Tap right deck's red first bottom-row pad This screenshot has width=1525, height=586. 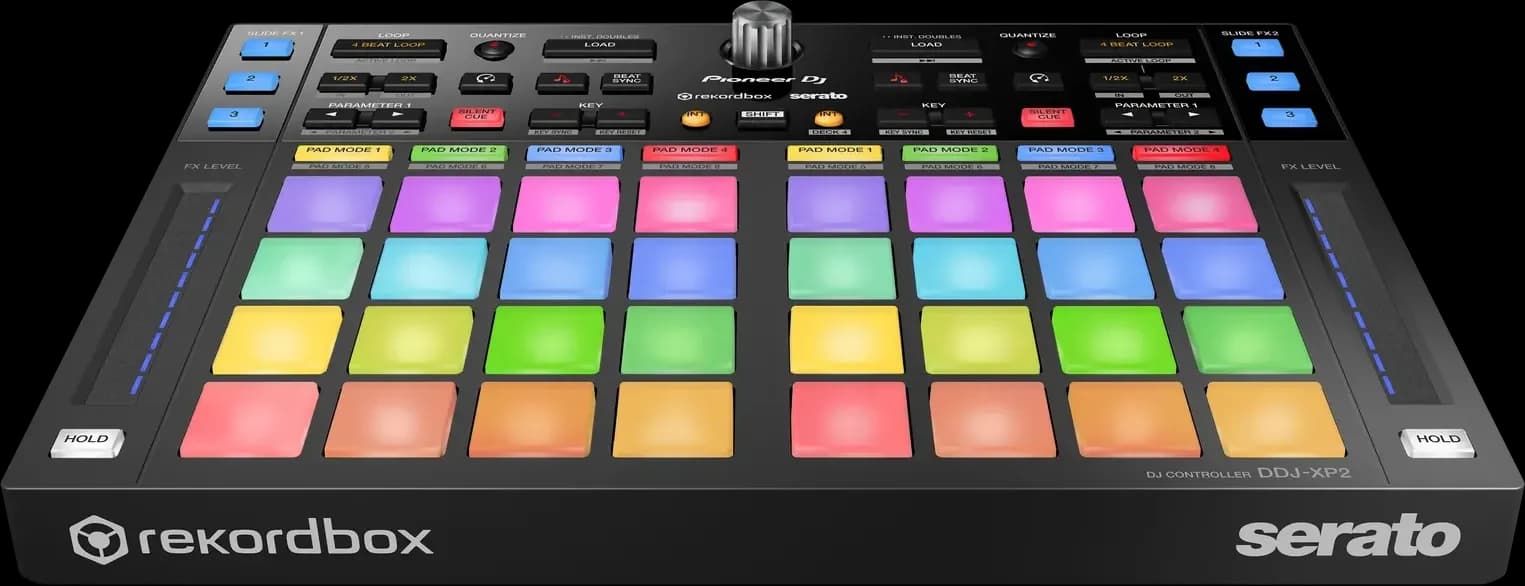pyautogui.click(x=851, y=418)
